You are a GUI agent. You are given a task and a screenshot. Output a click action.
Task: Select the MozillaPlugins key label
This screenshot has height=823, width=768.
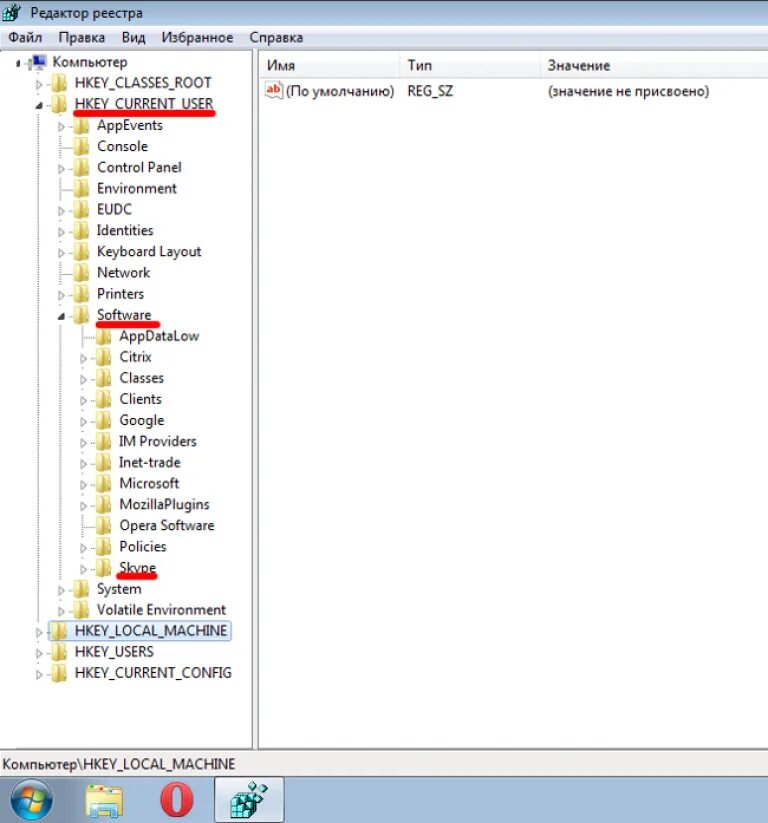pos(164,504)
